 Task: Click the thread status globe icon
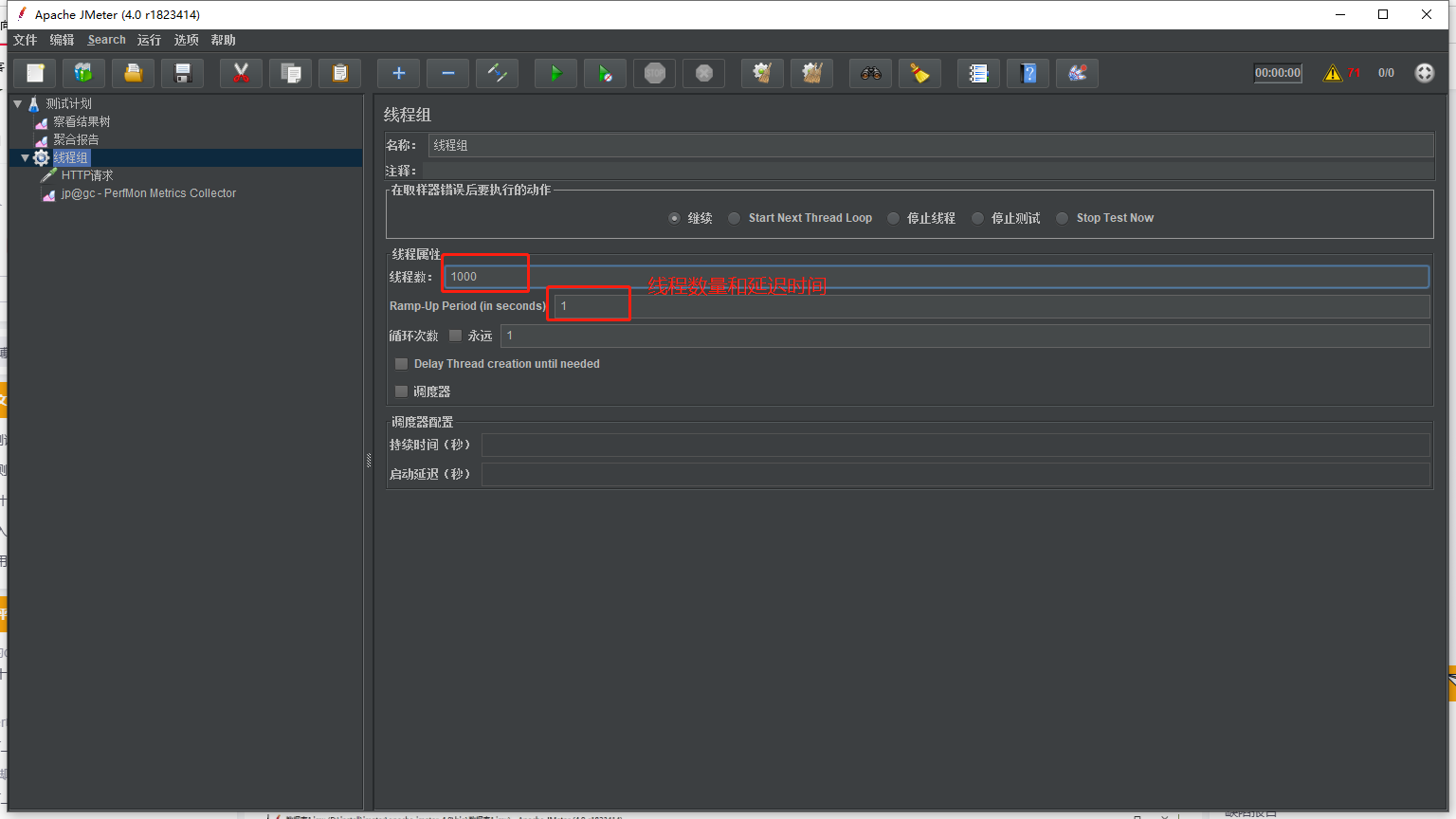click(1425, 73)
